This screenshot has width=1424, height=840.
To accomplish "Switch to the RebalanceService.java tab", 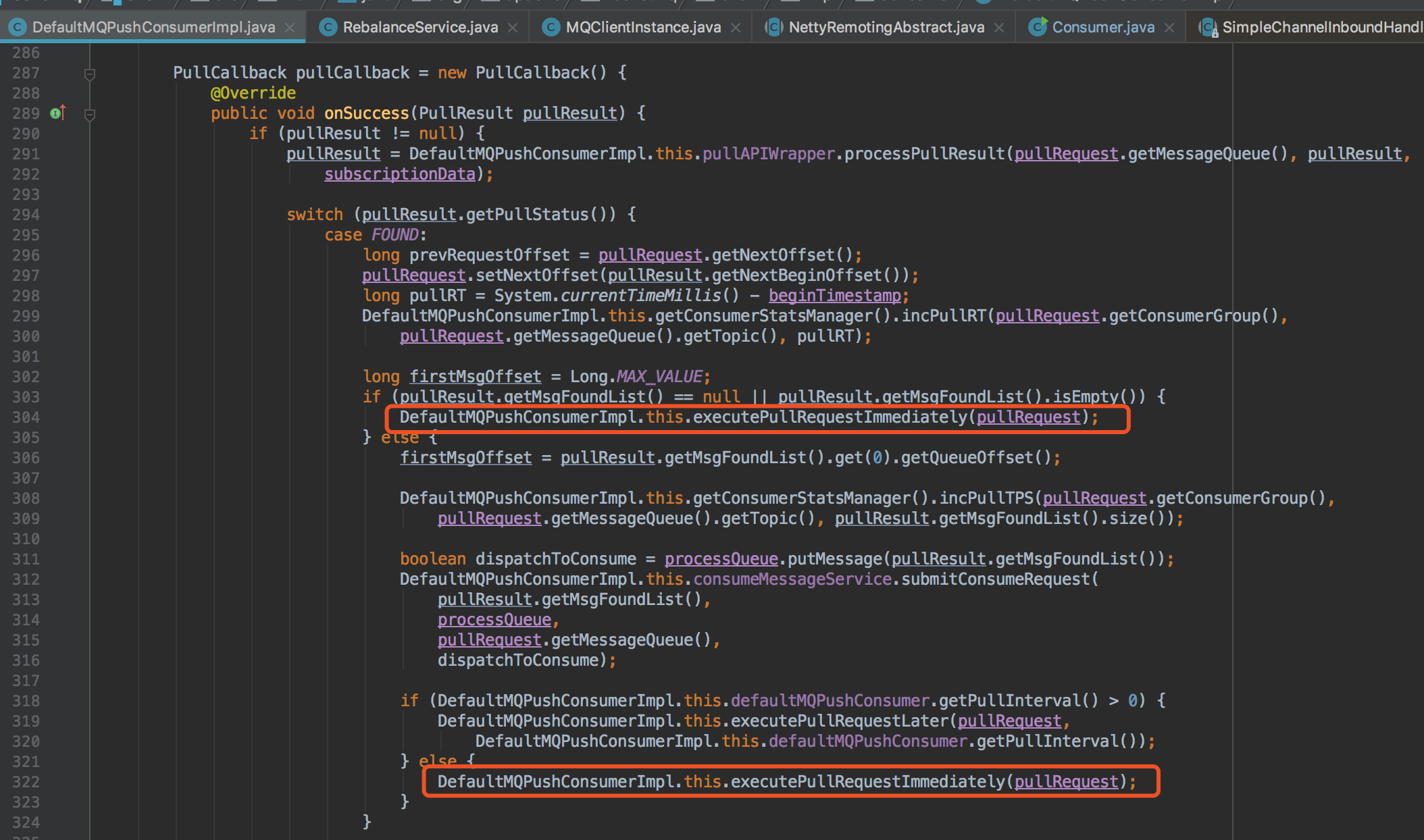I will click(x=420, y=27).
